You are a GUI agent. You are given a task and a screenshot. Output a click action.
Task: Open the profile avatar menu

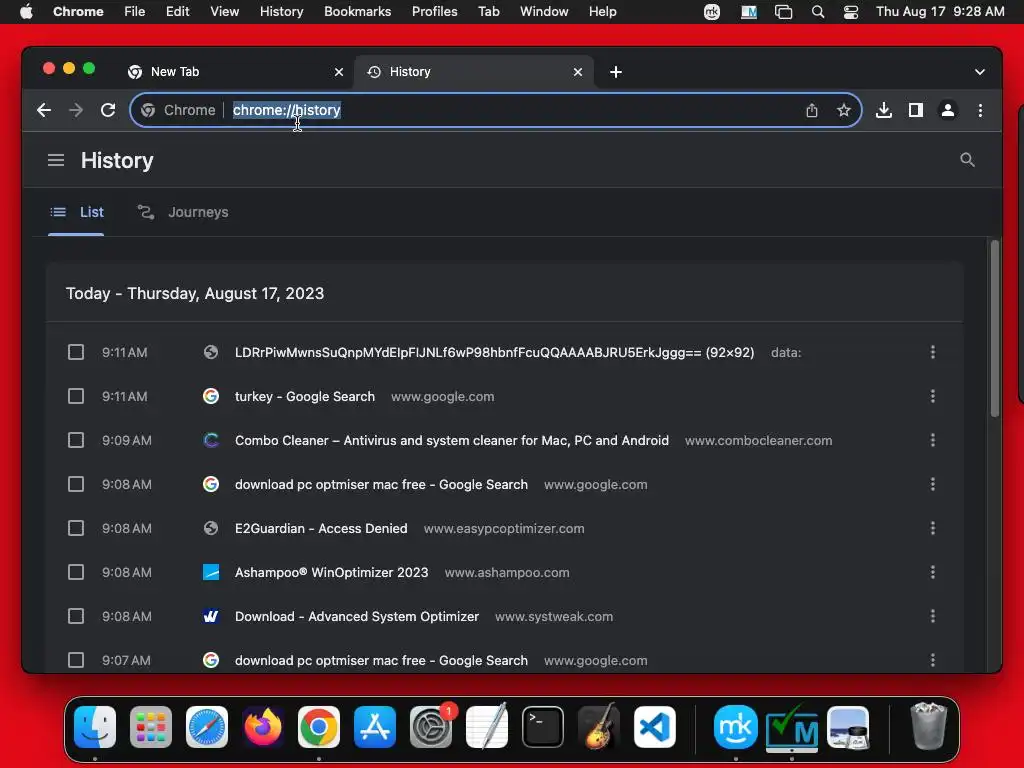(x=948, y=110)
